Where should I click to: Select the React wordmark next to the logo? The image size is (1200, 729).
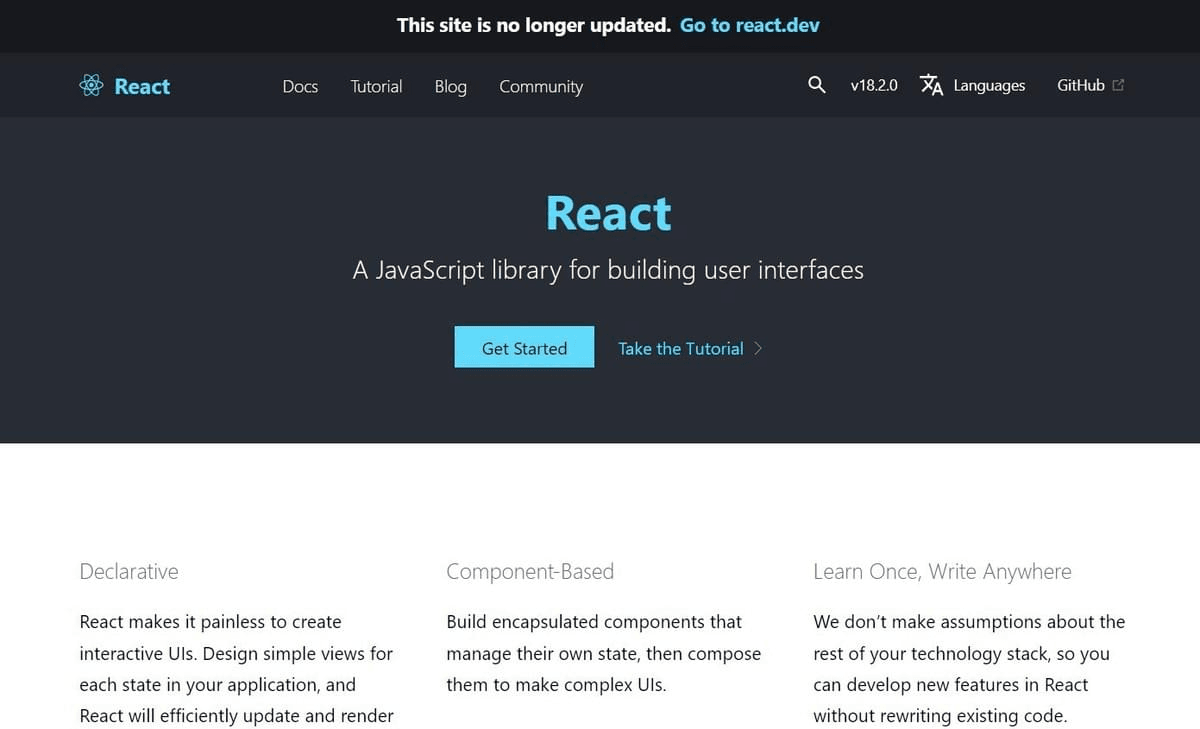click(x=141, y=86)
